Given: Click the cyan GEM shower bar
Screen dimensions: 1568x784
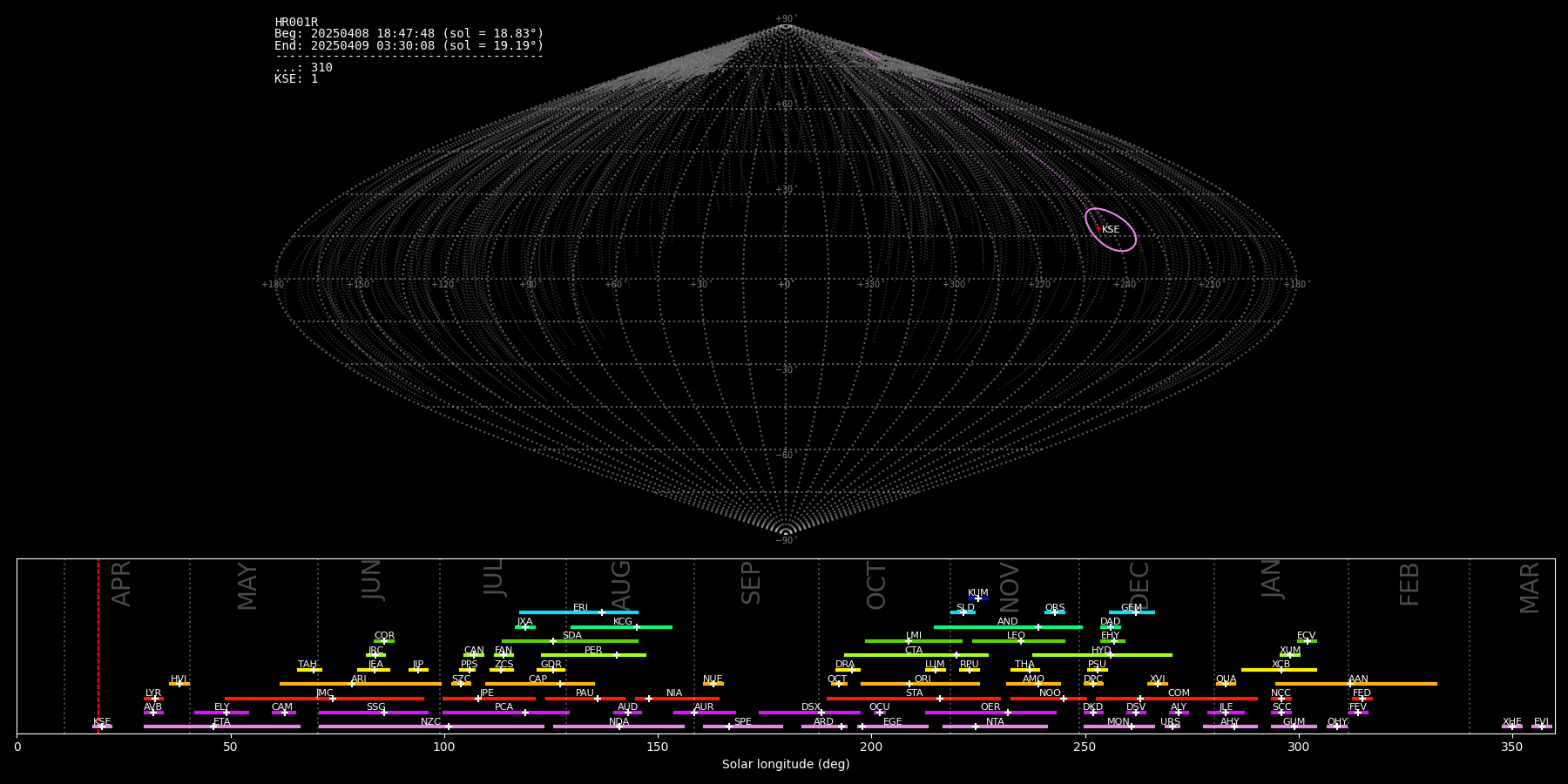Looking at the screenshot, I should coord(1132,612).
